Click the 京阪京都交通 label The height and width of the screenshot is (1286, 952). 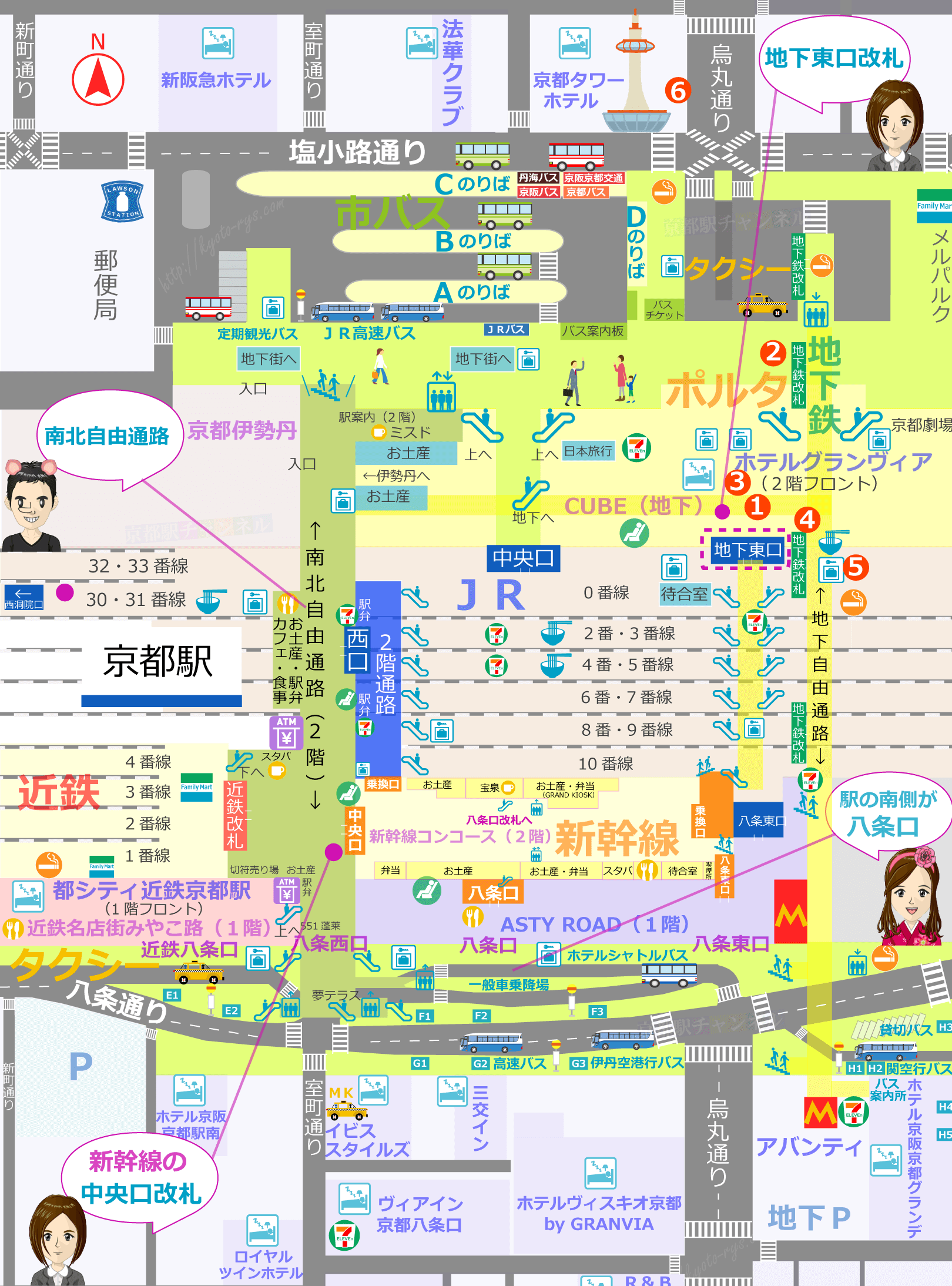click(594, 178)
